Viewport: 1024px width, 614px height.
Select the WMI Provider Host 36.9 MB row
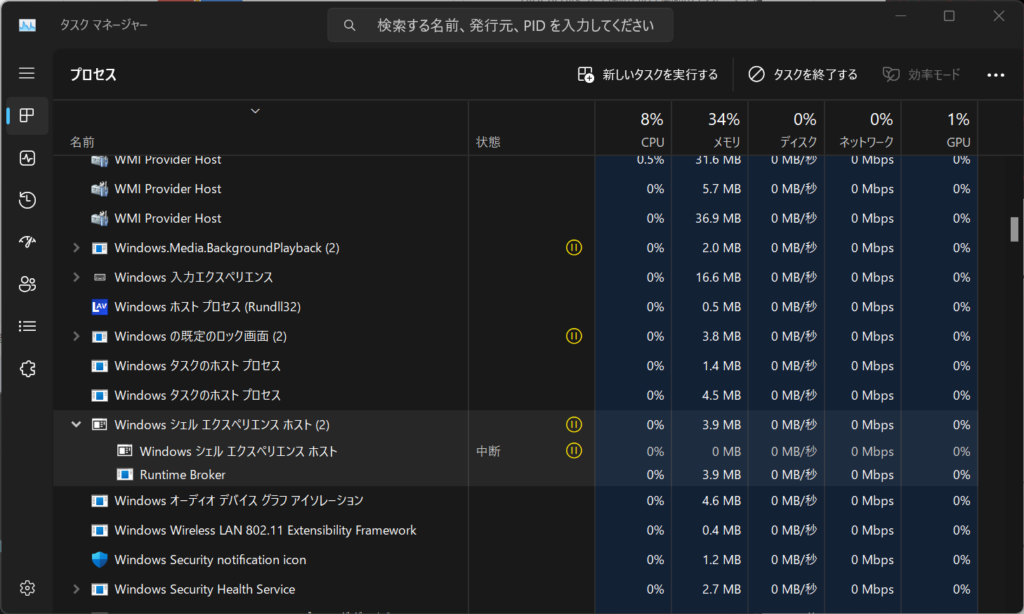tap(515, 218)
